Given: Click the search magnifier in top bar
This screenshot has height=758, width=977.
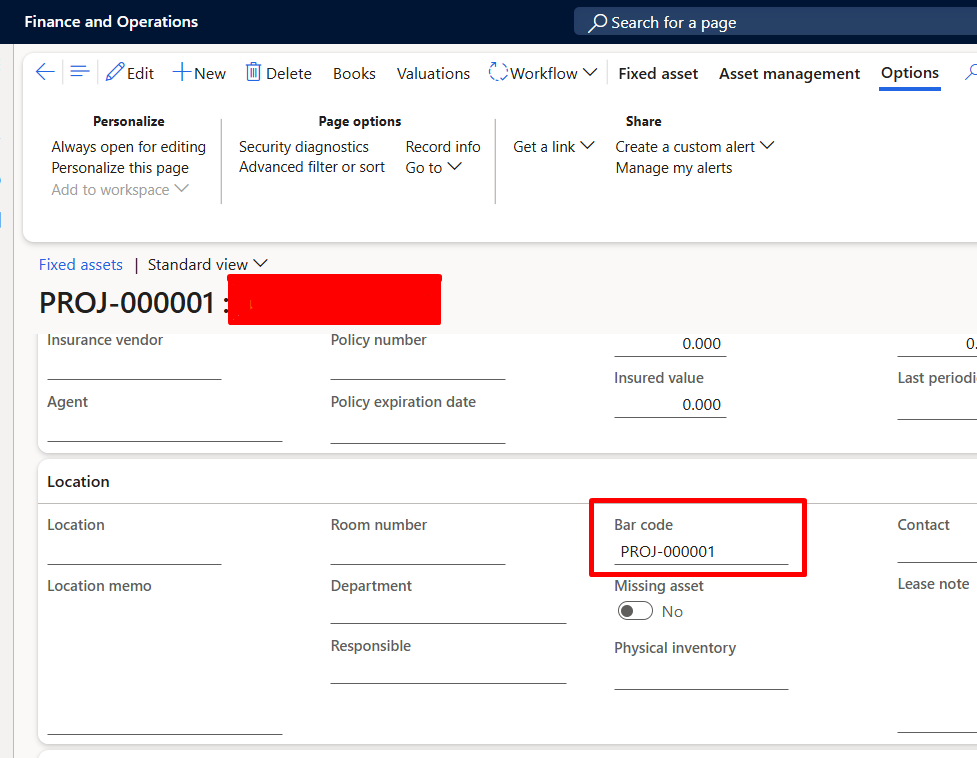Looking at the screenshot, I should (x=598, y=22).
